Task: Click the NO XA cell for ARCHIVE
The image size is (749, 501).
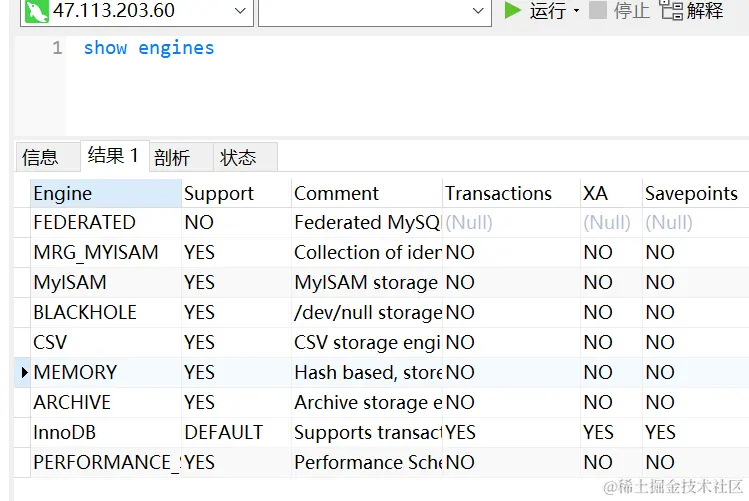Action: [x=611, y=403]
